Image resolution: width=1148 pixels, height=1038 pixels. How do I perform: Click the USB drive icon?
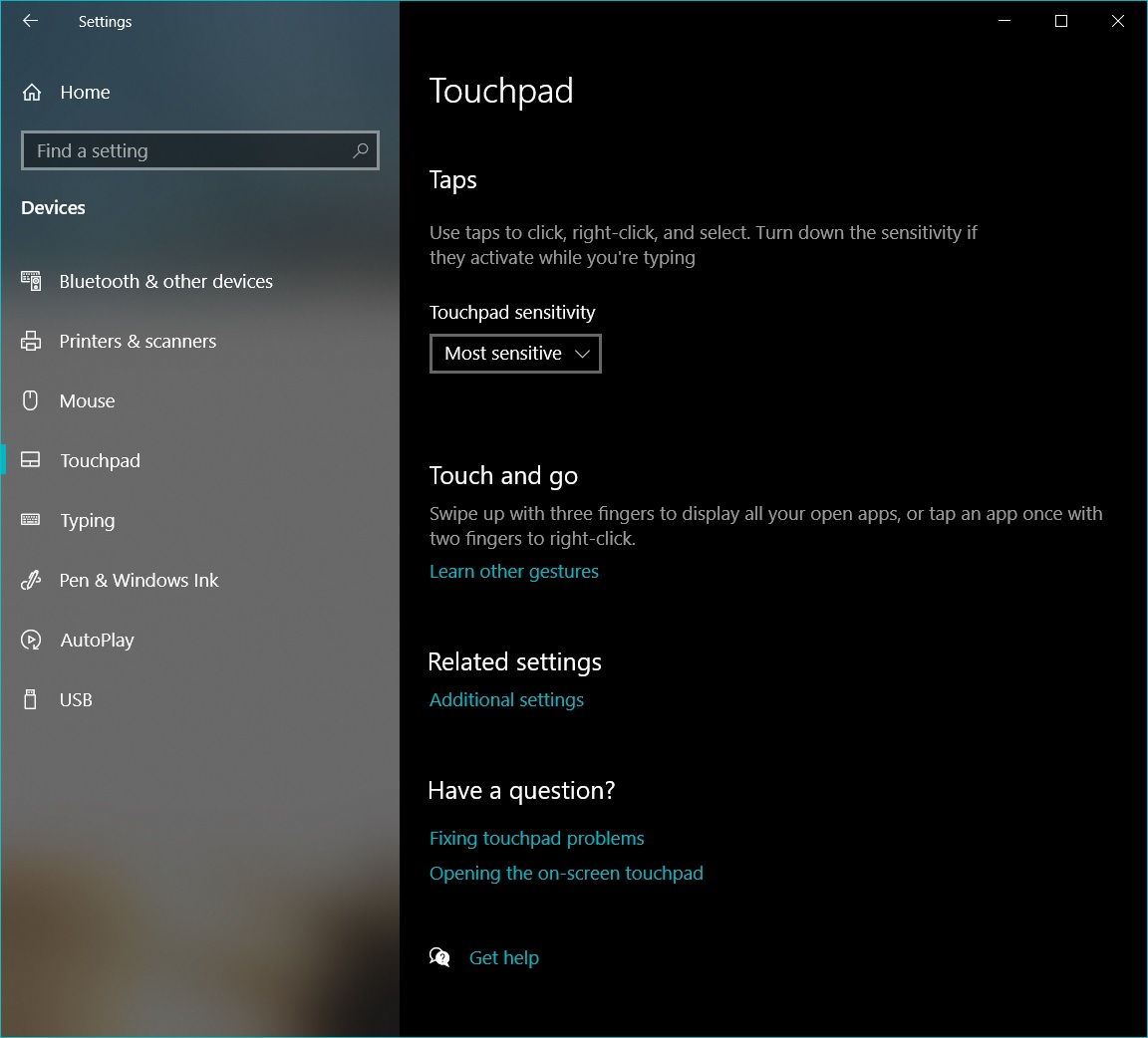click(x=30, y=699)
